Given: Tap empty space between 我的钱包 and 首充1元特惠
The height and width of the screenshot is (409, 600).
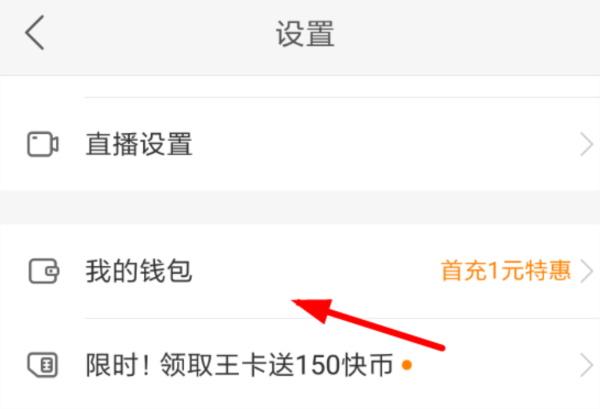Looking at the screenshot, I should 316,271.
